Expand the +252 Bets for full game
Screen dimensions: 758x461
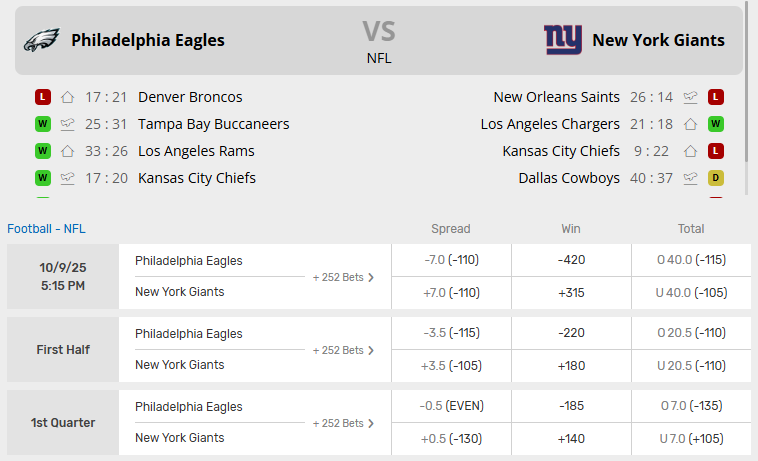click(343, 277)
